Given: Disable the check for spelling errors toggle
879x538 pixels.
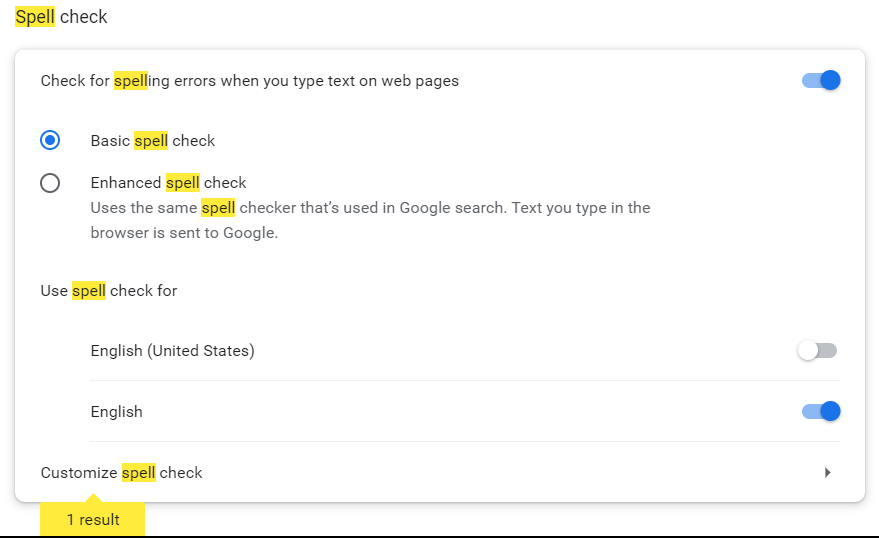Looking at the screenshot, I should pyautogui.click(x=821, y=80).
